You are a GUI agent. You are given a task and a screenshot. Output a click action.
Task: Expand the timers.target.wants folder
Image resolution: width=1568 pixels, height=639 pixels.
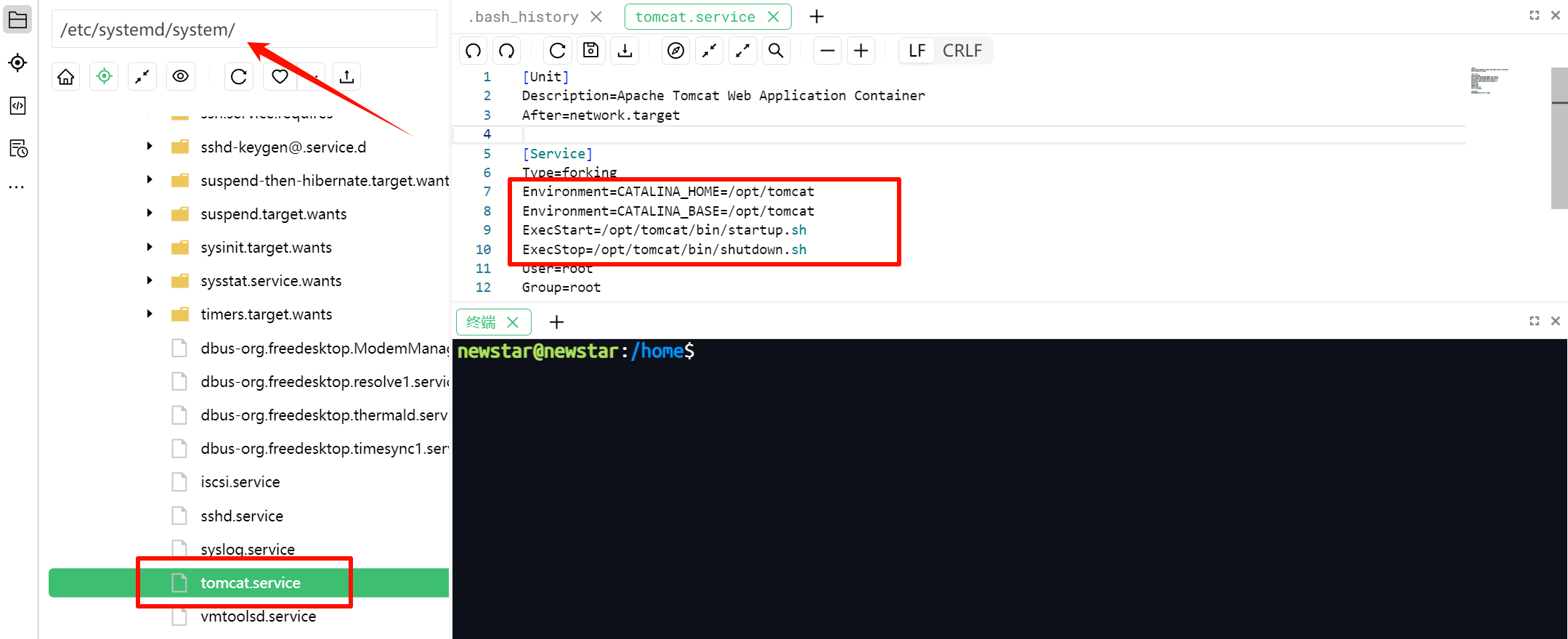150,314
